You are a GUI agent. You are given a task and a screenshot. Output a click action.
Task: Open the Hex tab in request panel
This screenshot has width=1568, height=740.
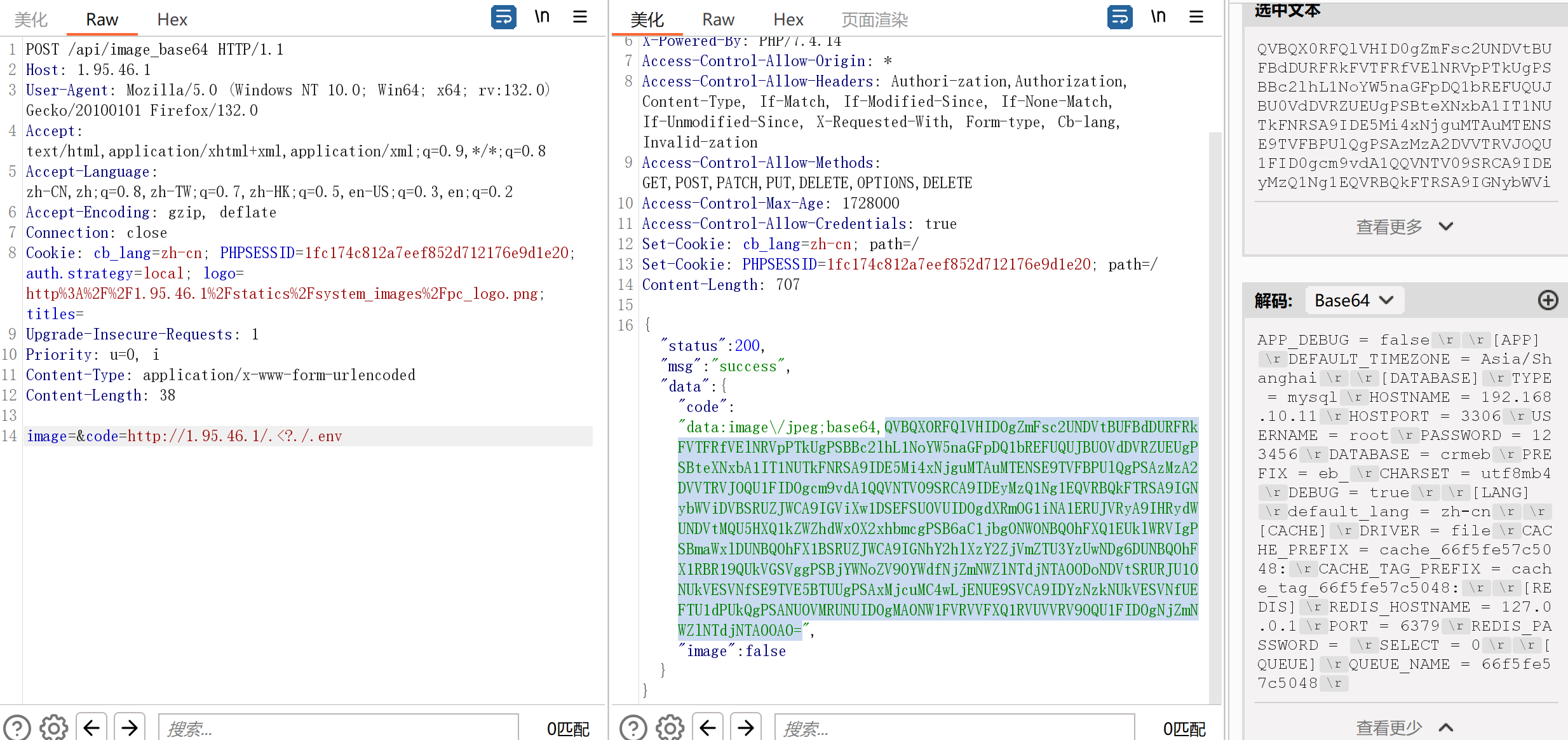pos(172,20)
